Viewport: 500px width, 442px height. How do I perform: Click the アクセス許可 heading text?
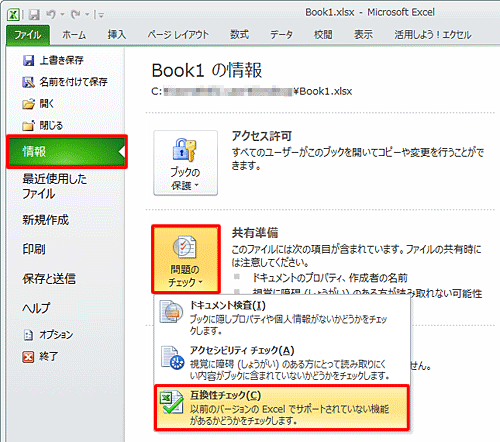click(262, 136)
